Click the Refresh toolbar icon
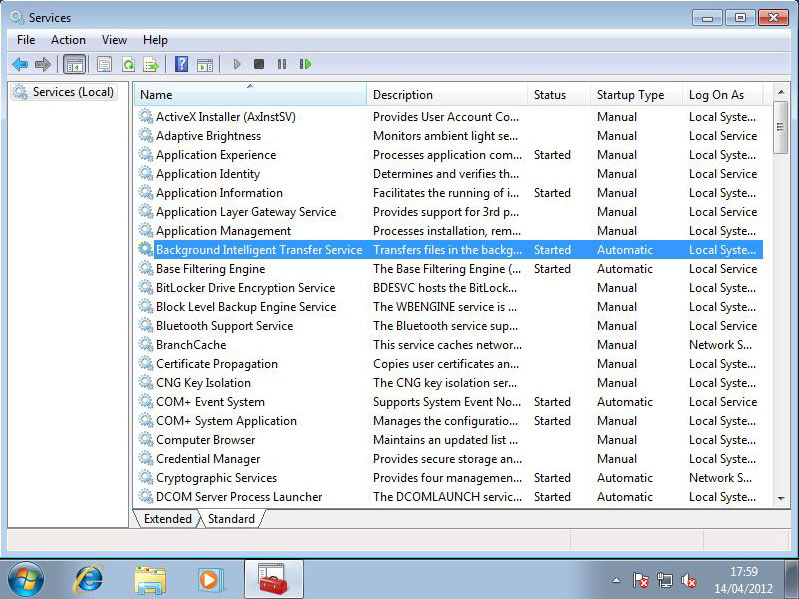 tap(128, 65)
